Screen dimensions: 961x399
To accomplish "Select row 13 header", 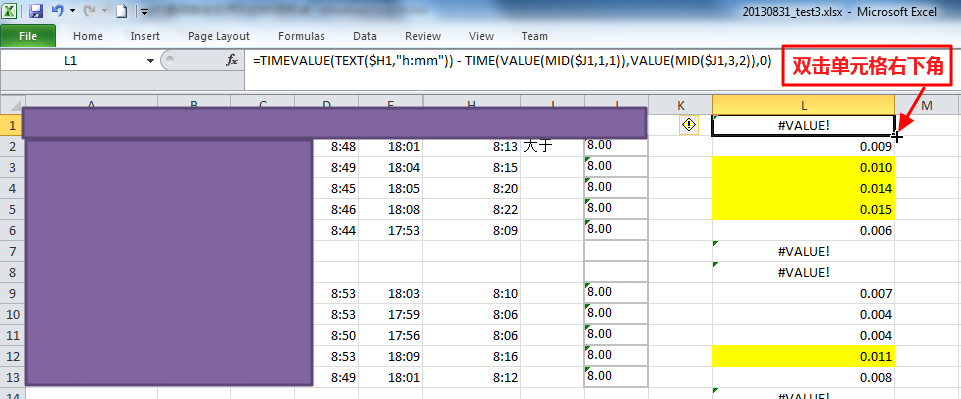I will [12, 376].
